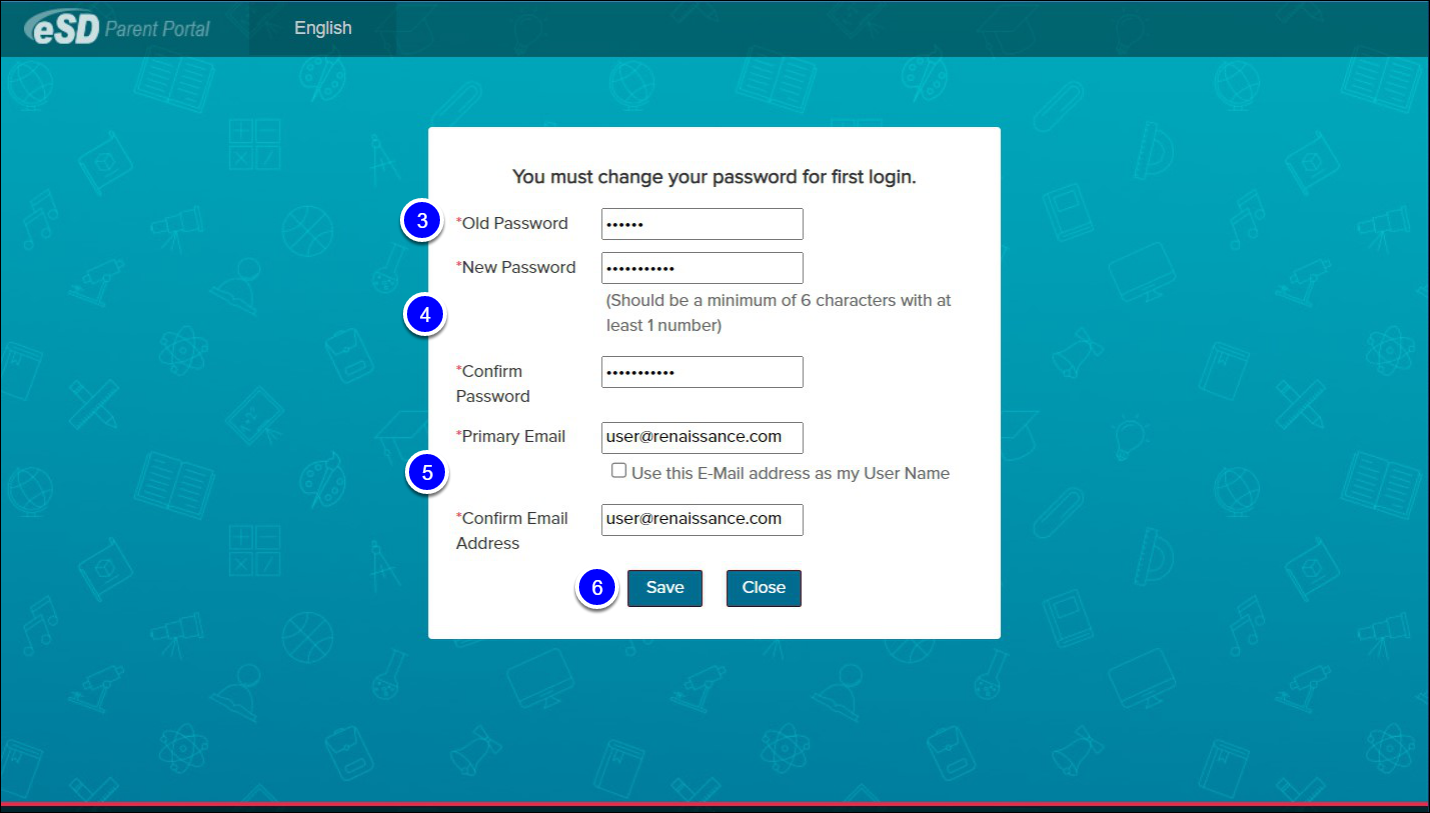
Task: Click the step 4 number badge
Action: coord(425,315)
